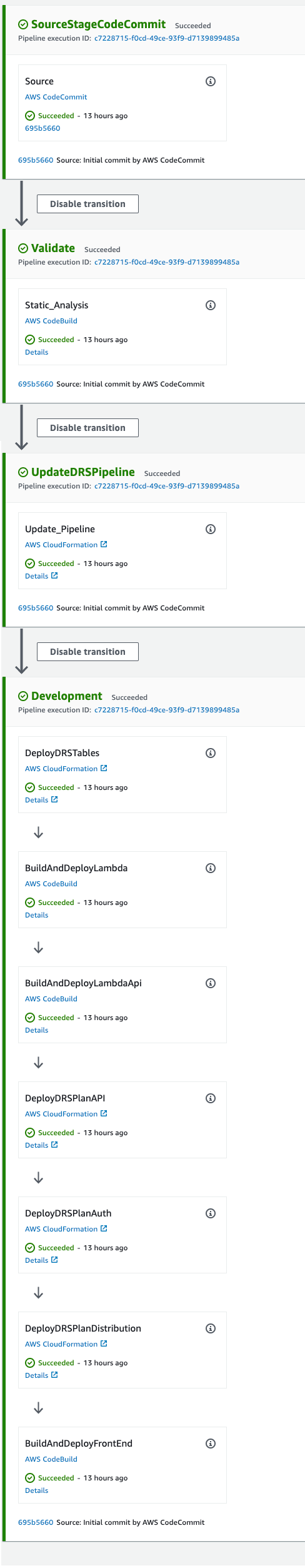
Task: Open Details link for Static_Analysis
Action: pyautogui.click(x=36, y=352)
